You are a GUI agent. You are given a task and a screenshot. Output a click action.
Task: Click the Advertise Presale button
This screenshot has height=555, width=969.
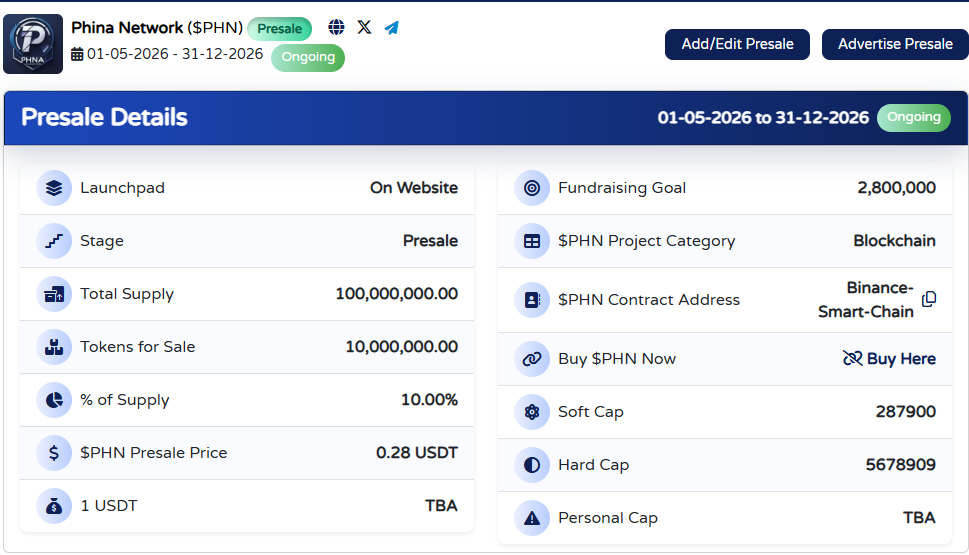point(895,44)
